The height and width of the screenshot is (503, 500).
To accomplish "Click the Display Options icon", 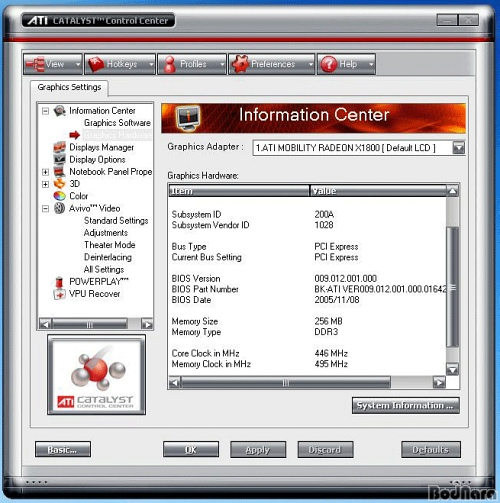I will click(x=60, y=159).
